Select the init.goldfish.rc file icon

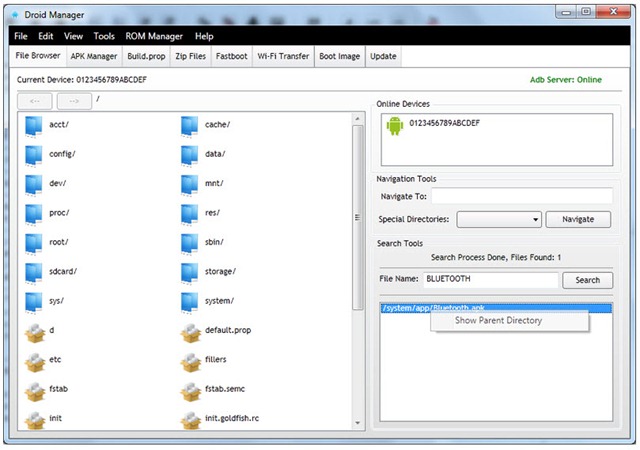(x=191, y=421)
